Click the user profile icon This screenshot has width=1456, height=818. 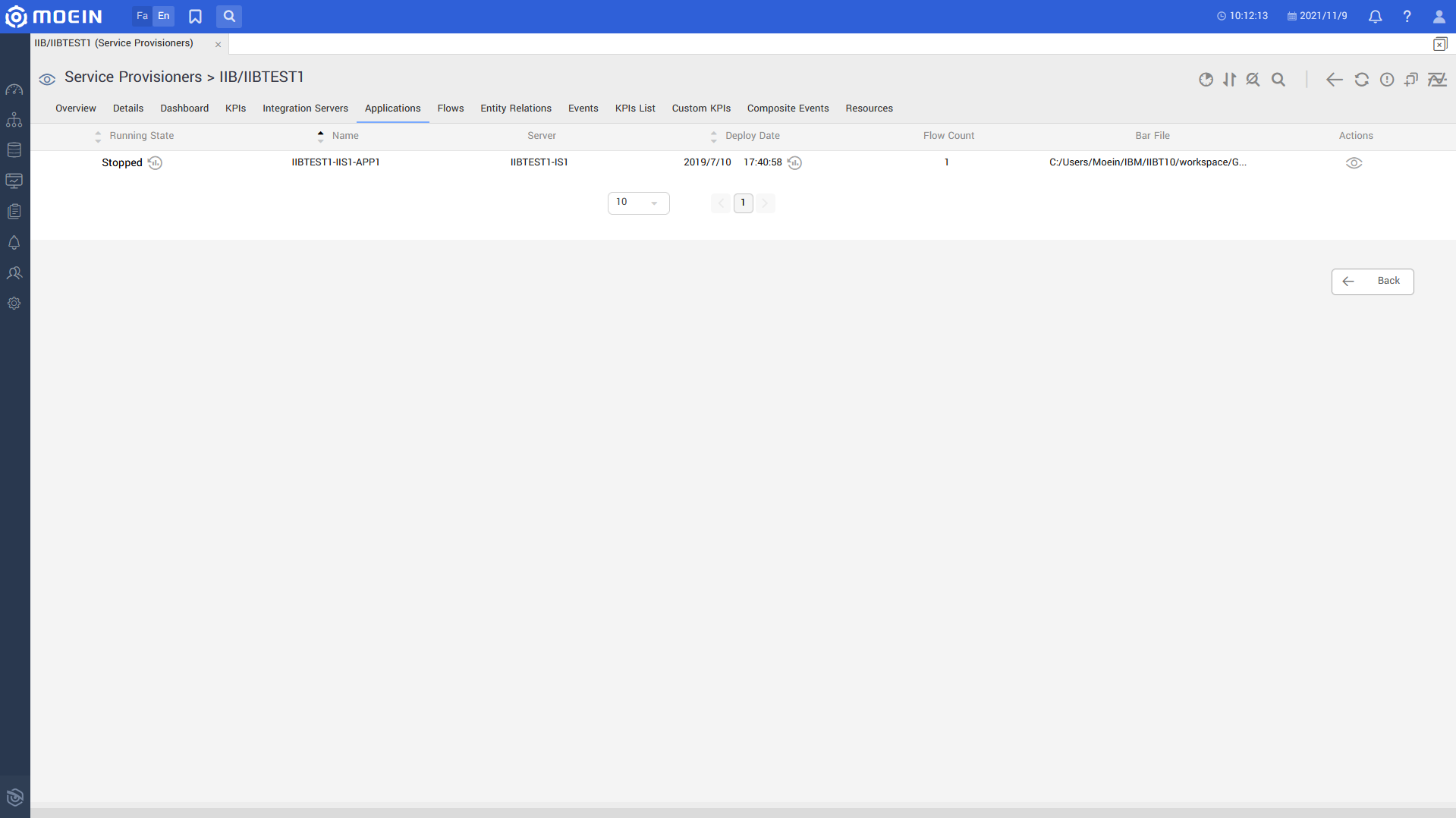tap(1439, 16)
